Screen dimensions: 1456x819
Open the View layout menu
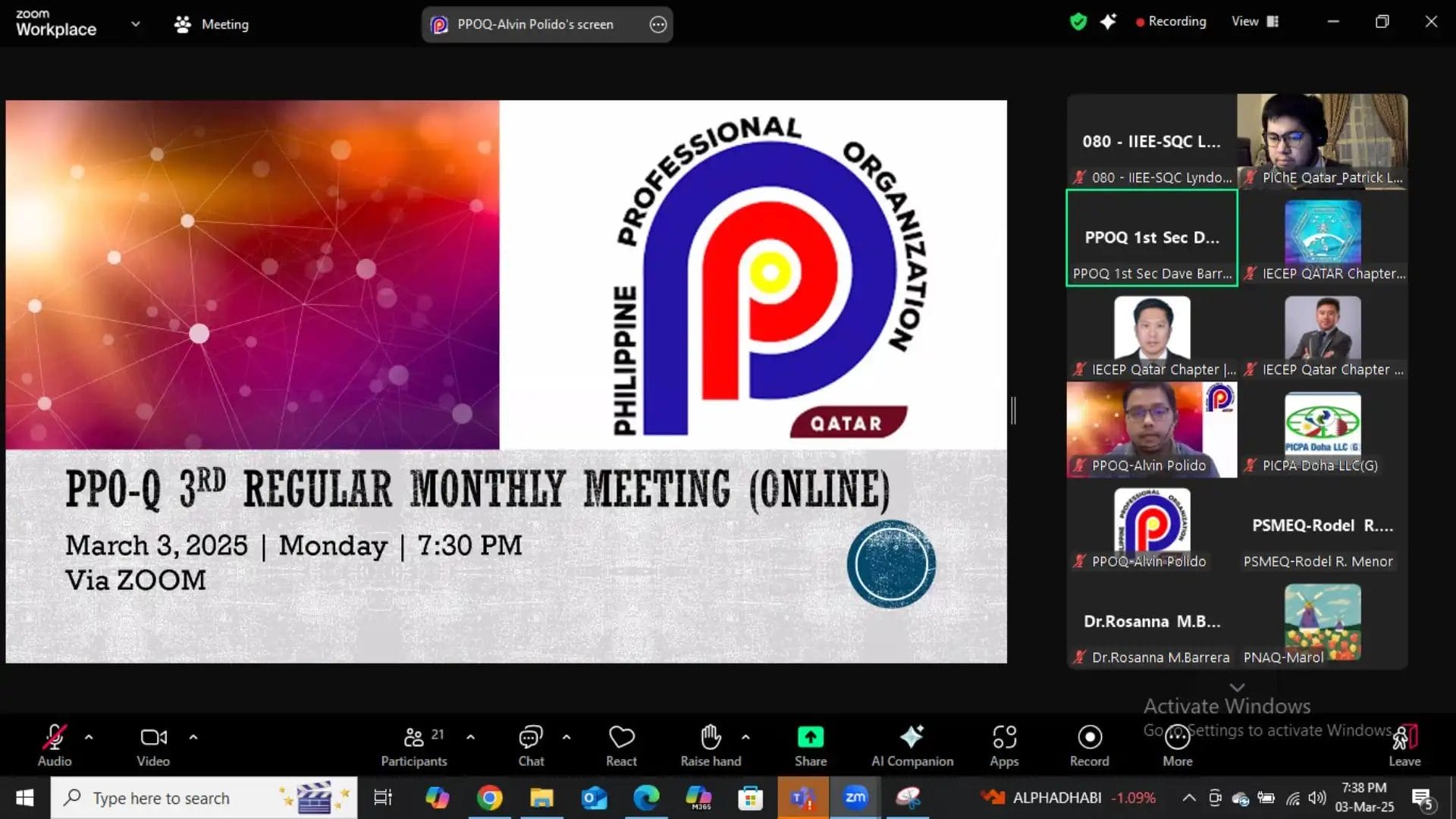(1255, 21)
